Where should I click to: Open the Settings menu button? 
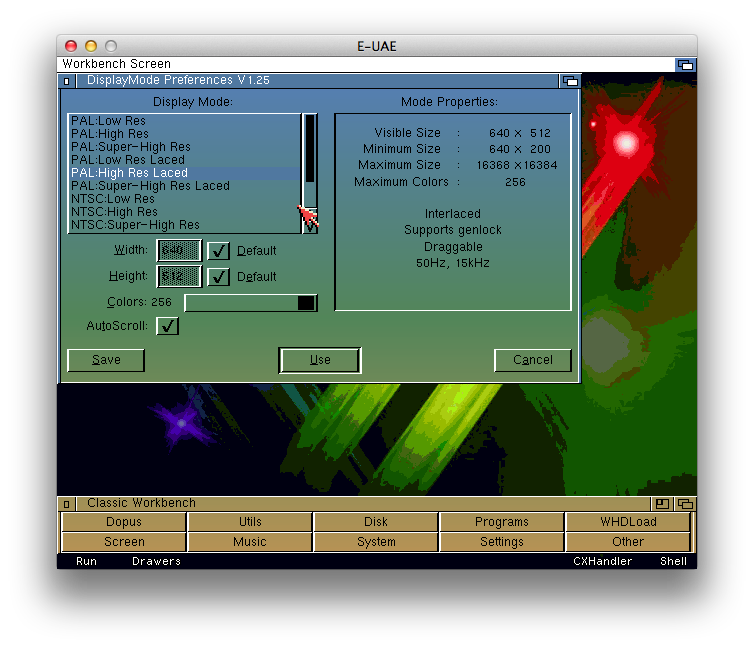pos(502,542)
